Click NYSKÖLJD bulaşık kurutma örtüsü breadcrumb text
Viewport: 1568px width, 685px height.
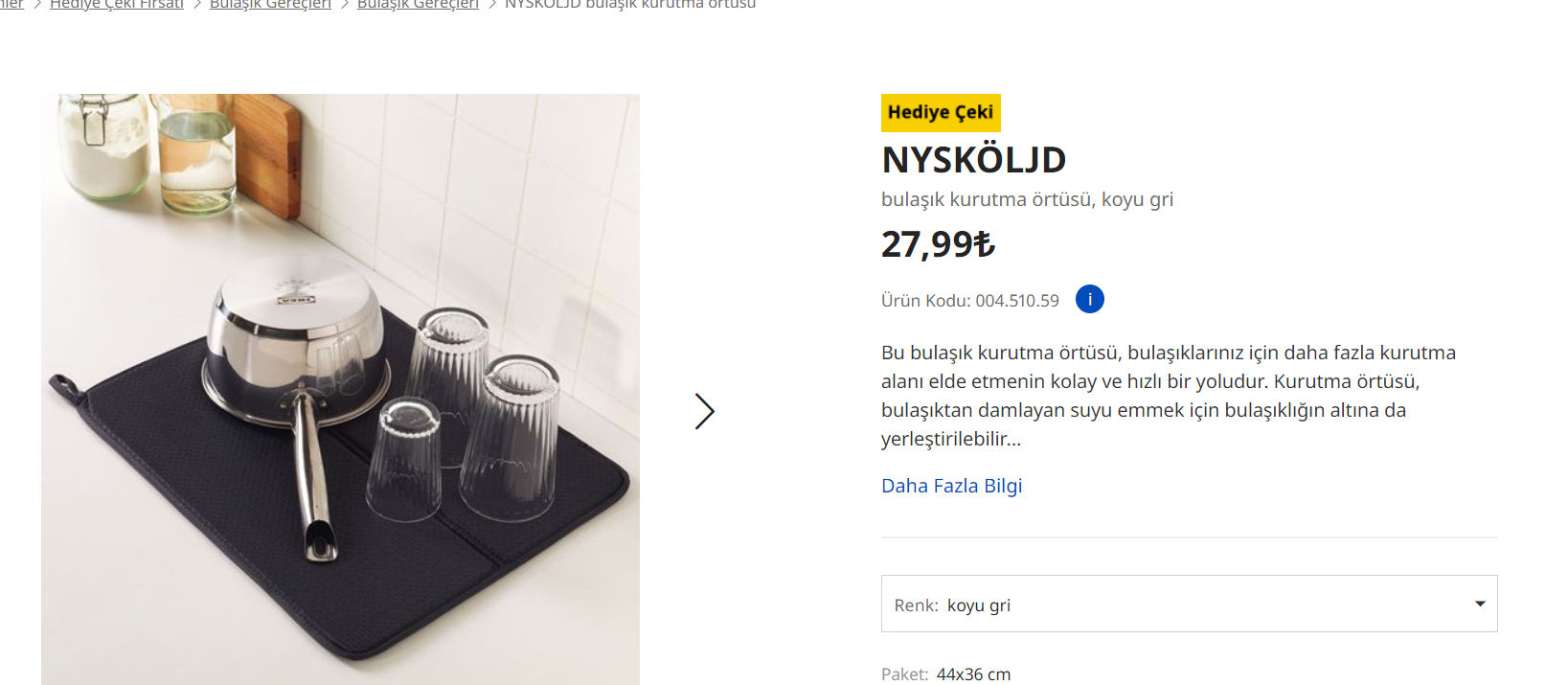click(630, 5)
